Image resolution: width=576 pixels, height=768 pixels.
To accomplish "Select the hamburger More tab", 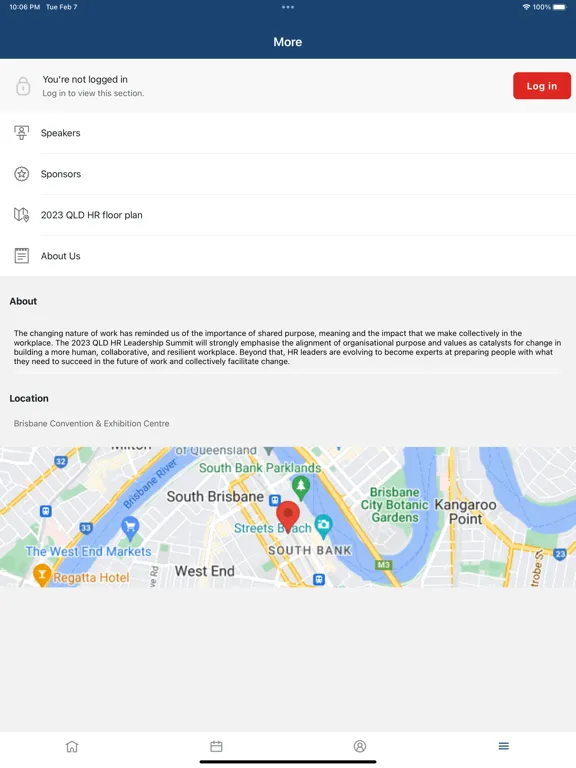I will coord(504,746).
